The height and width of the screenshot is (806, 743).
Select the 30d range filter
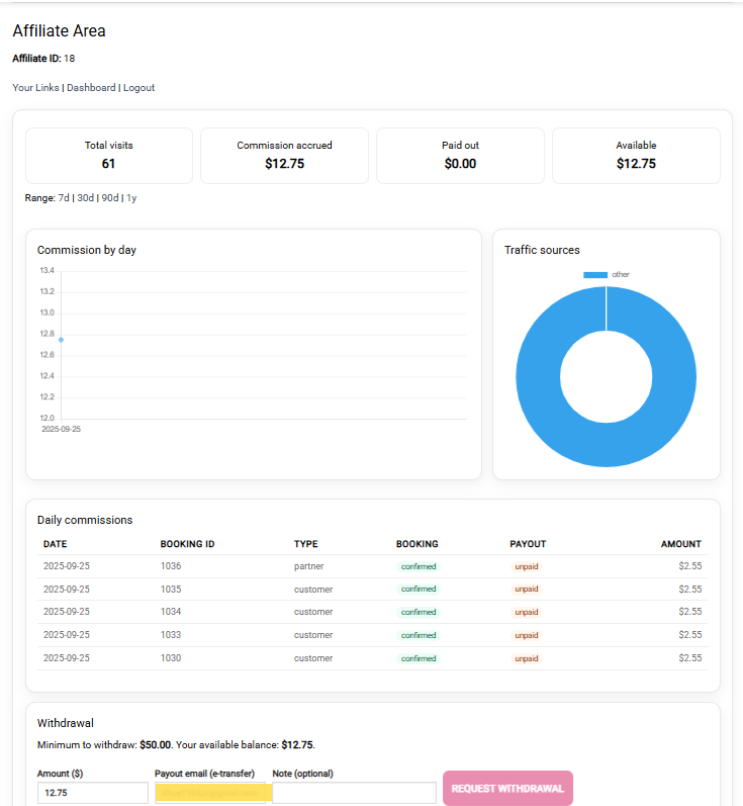[x=86, y=198]
